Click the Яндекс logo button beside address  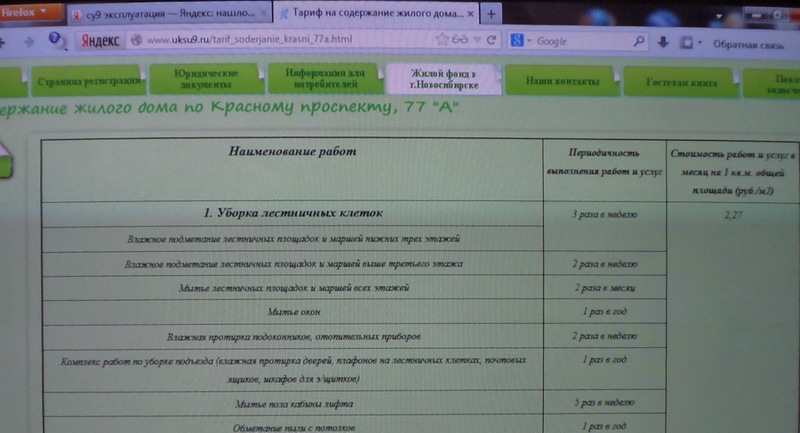101,41
